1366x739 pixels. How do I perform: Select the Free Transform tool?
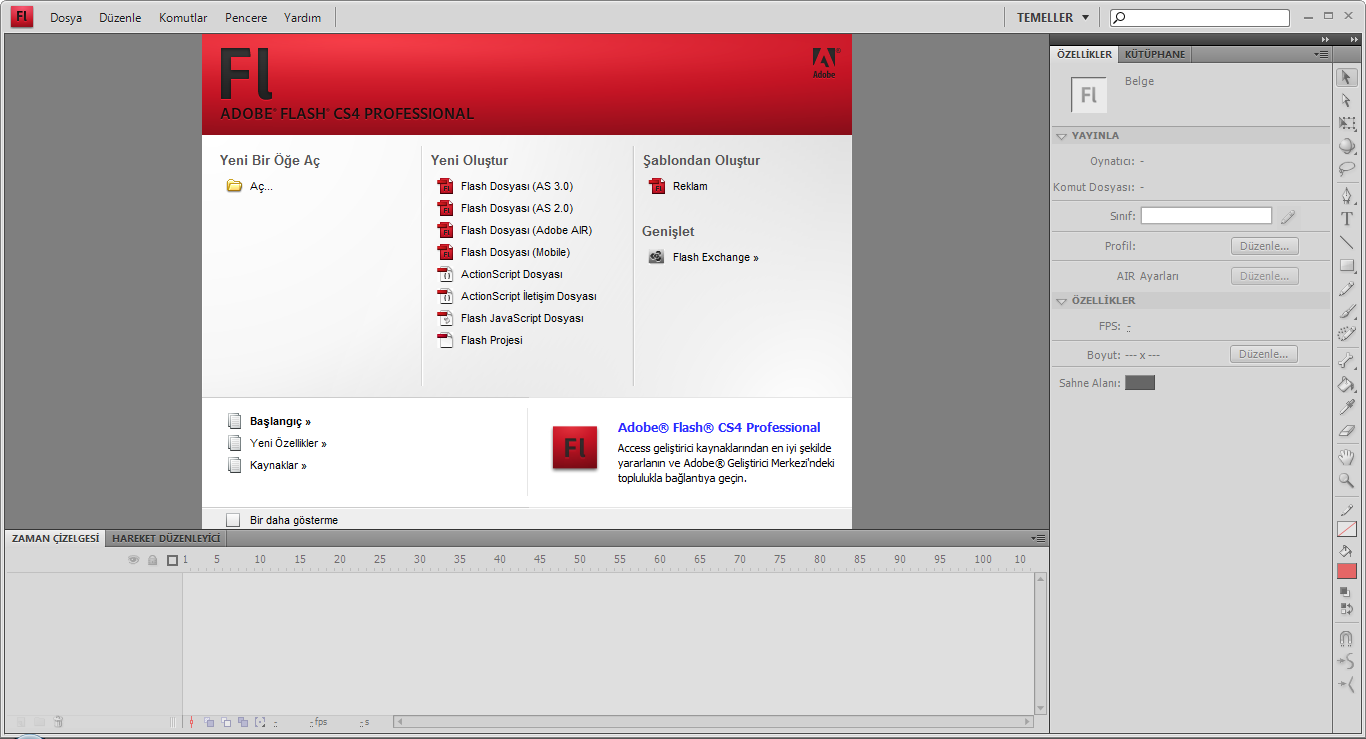(x=1347, y=124)
